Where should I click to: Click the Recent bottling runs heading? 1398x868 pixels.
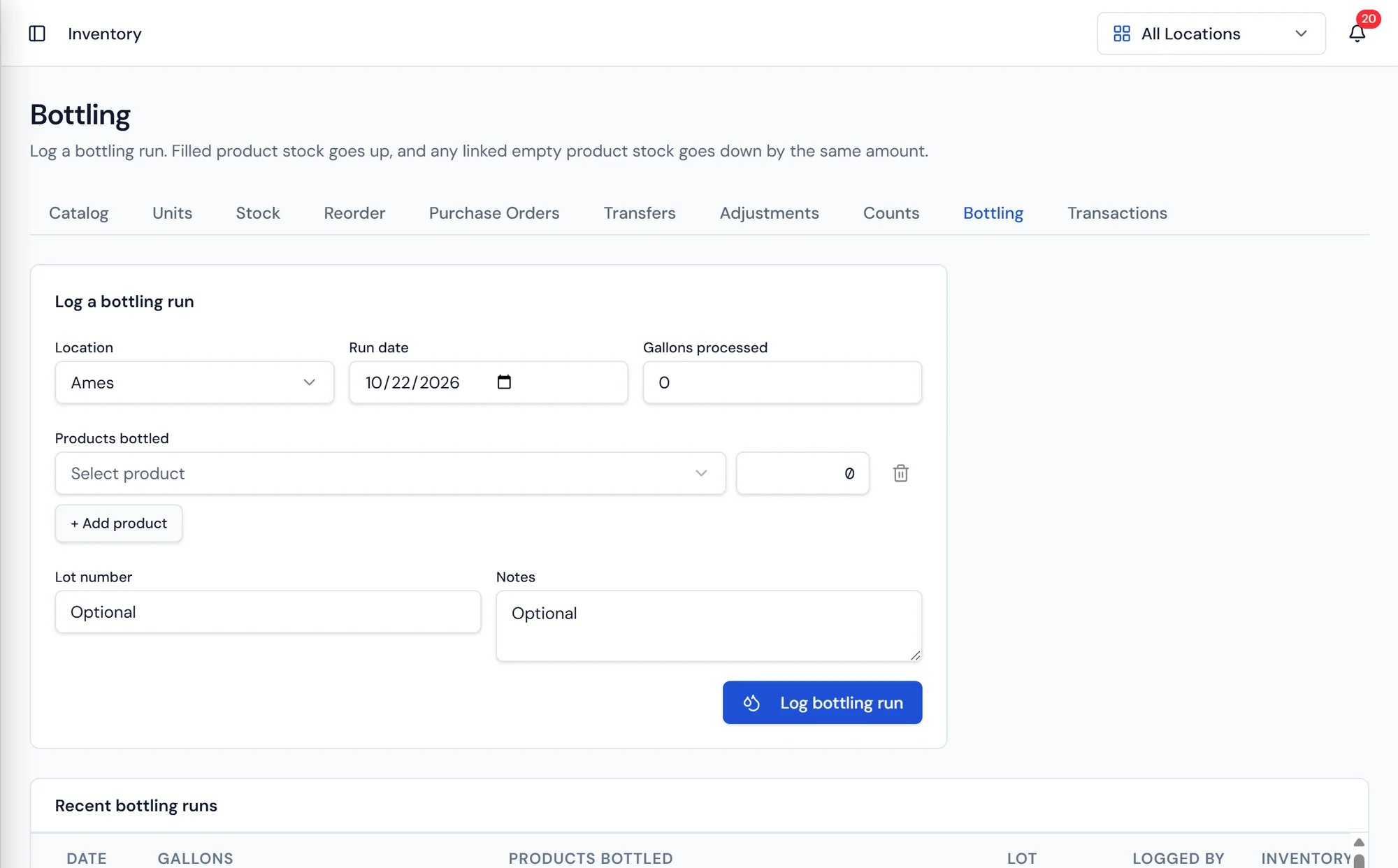tap(136, 806)
